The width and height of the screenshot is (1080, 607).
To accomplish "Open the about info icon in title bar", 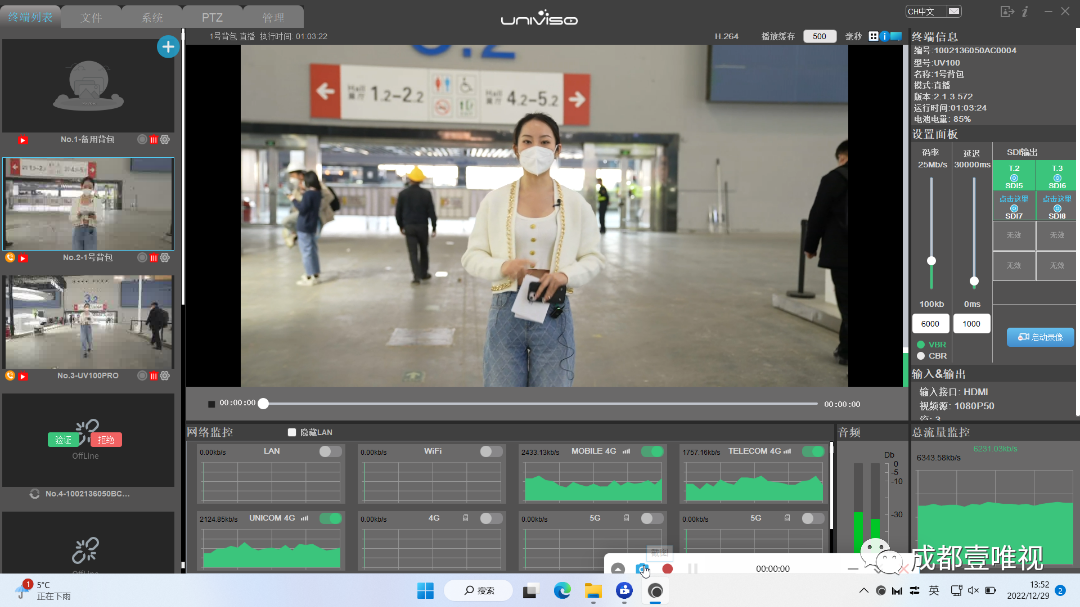I will pos(1026,12).
